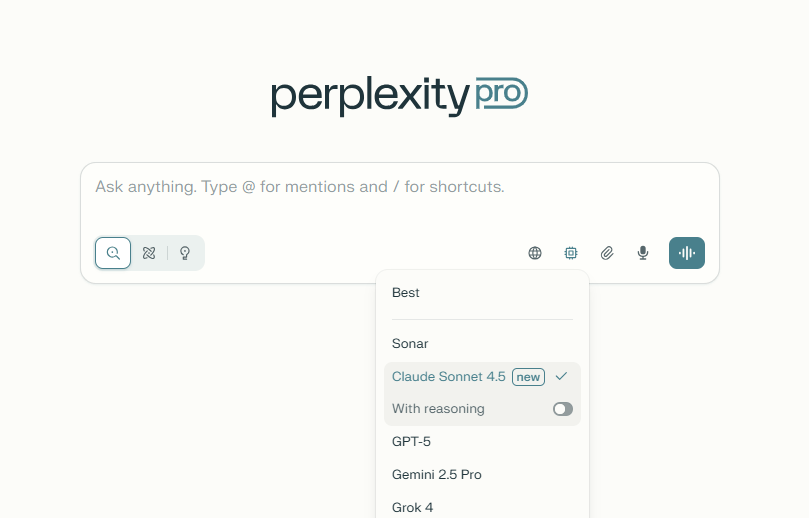Click the checkmark beside Claude Sonnet 4.5
The width and height of the screenshot is (809, 518).
click(562, 376)
